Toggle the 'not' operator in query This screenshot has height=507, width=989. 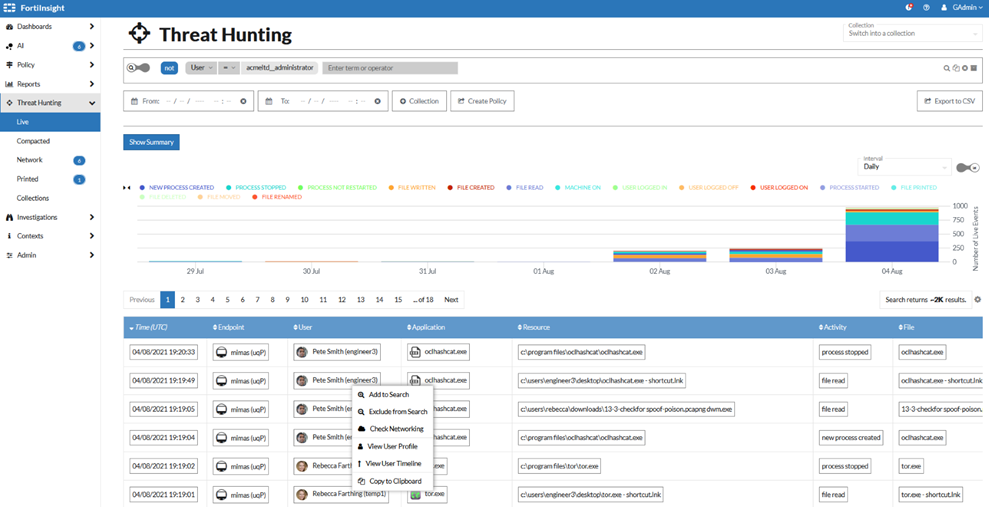click(170, 68)
